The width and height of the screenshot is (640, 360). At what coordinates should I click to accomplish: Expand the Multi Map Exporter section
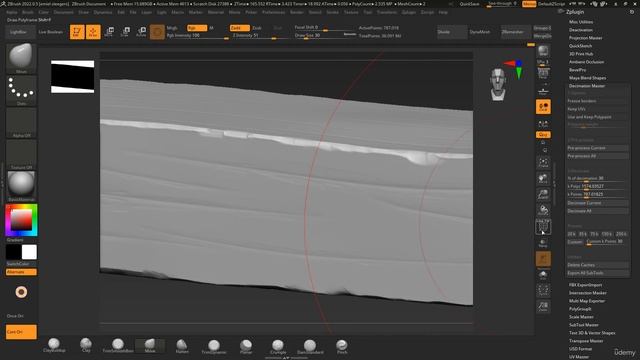coord(587,301)
